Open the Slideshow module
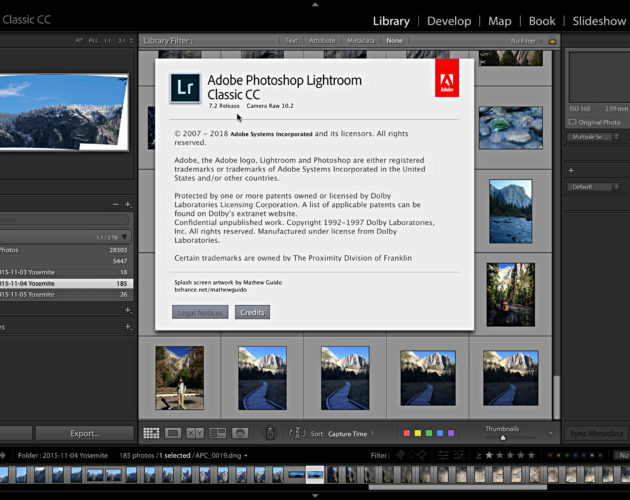This screenshot has height=500, width=630. [x=599, y=21]
